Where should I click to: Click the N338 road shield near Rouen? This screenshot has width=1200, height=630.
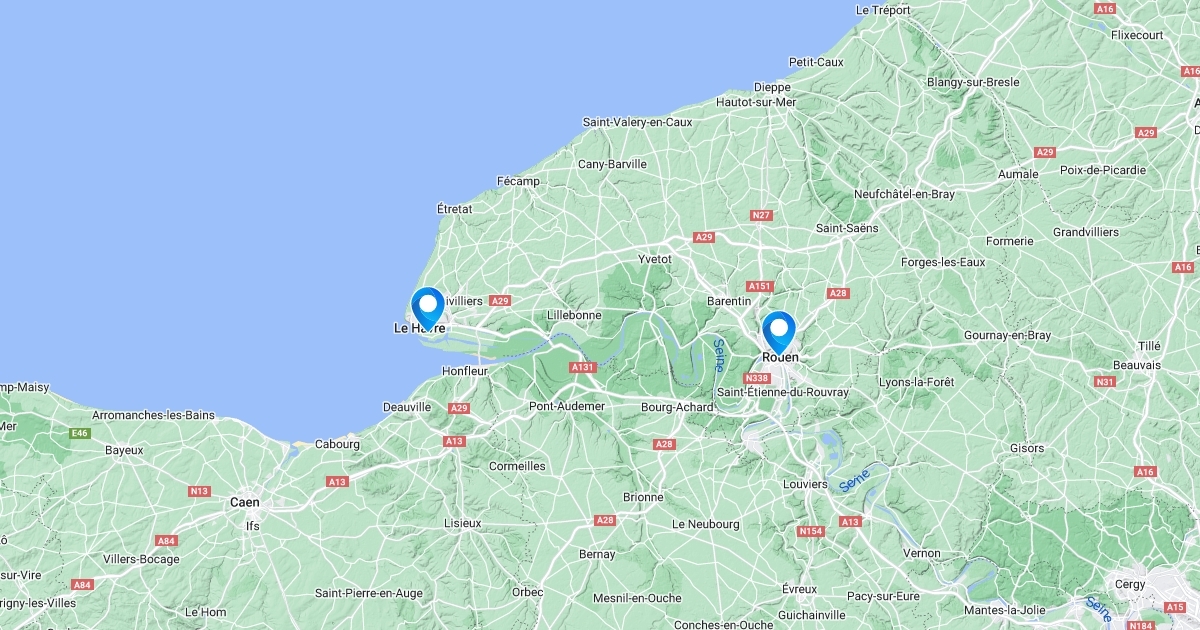point(757,378)
